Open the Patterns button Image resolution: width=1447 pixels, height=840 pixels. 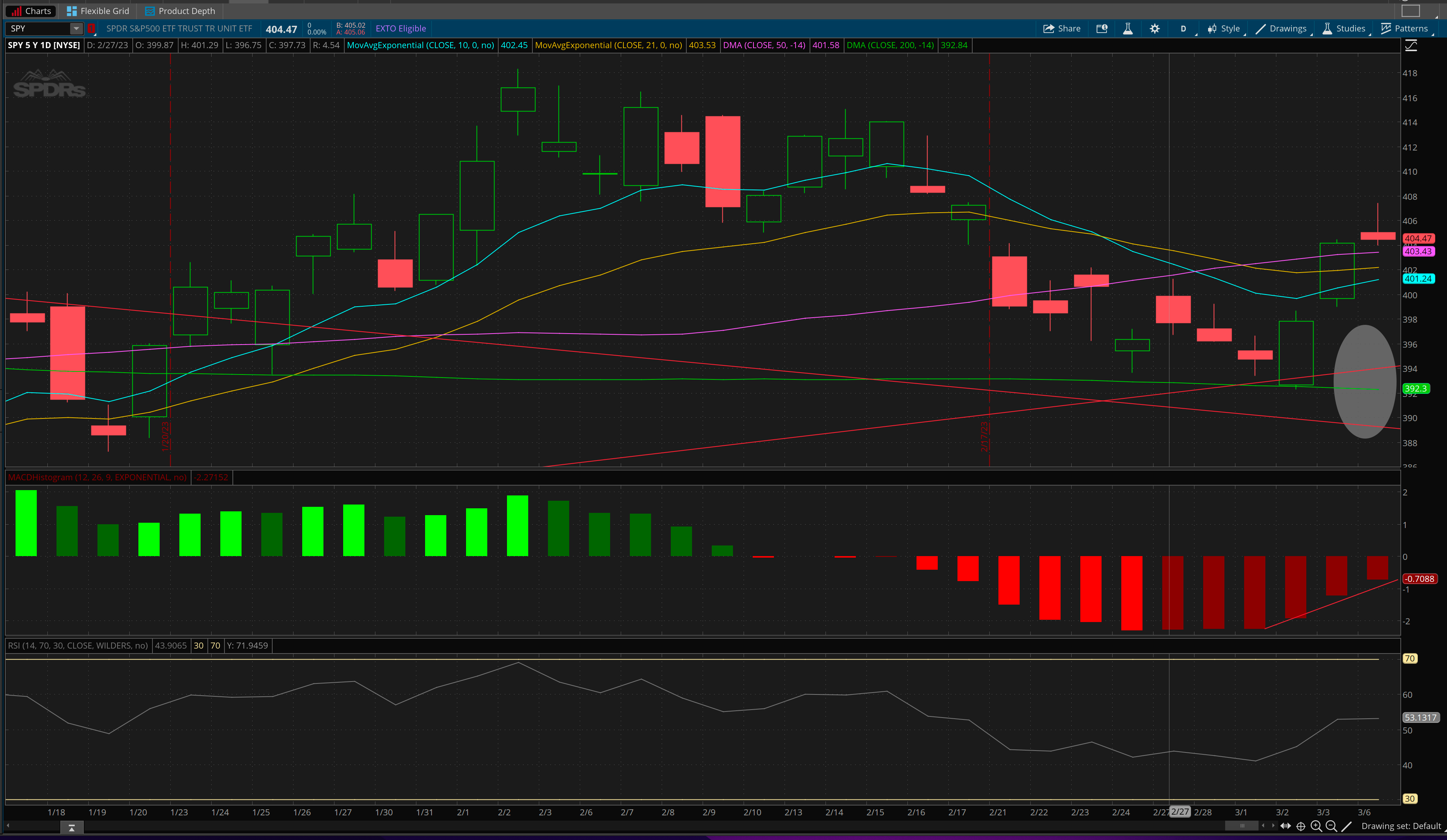(1405, 29)
